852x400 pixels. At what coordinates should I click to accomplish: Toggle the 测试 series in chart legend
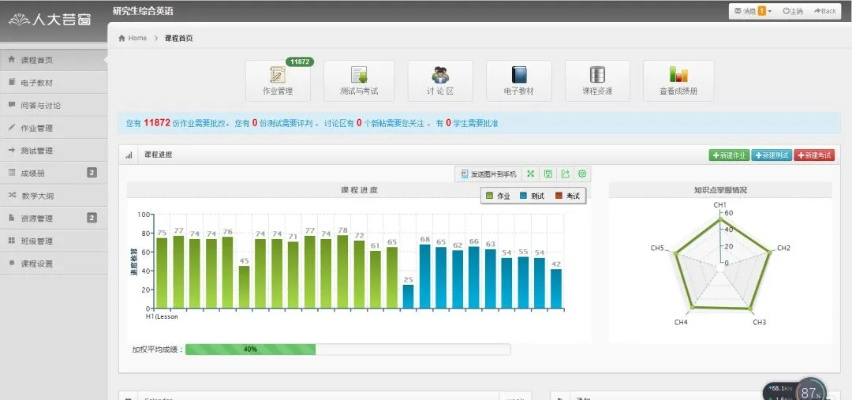click(531, 195)
